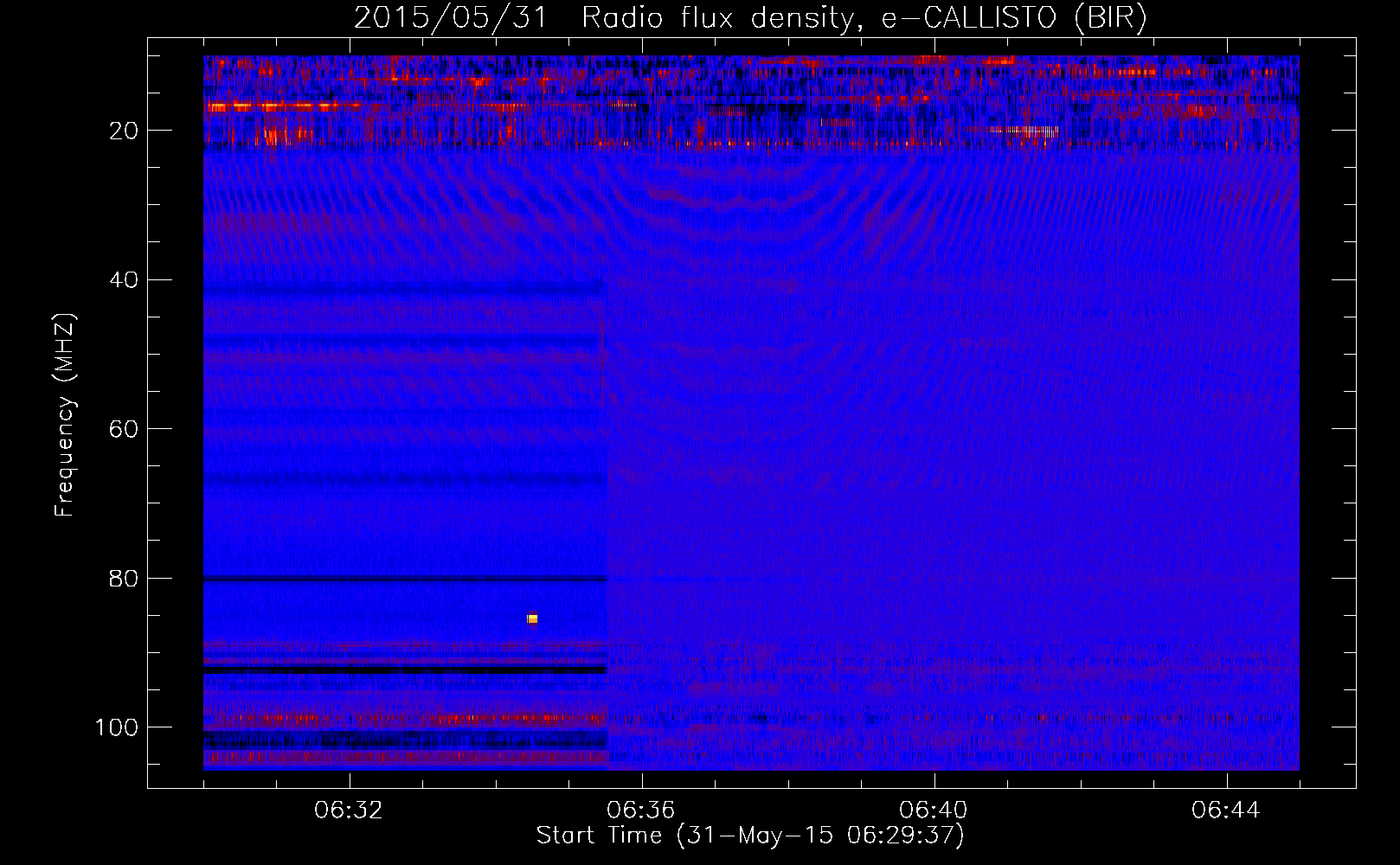Click the plot title '2015/05/31 Radio flux density, e-CALLISTO (BIR)'
Image resolution: width=1400 pixels, height=865 pixels.
(x=750, y=17)
